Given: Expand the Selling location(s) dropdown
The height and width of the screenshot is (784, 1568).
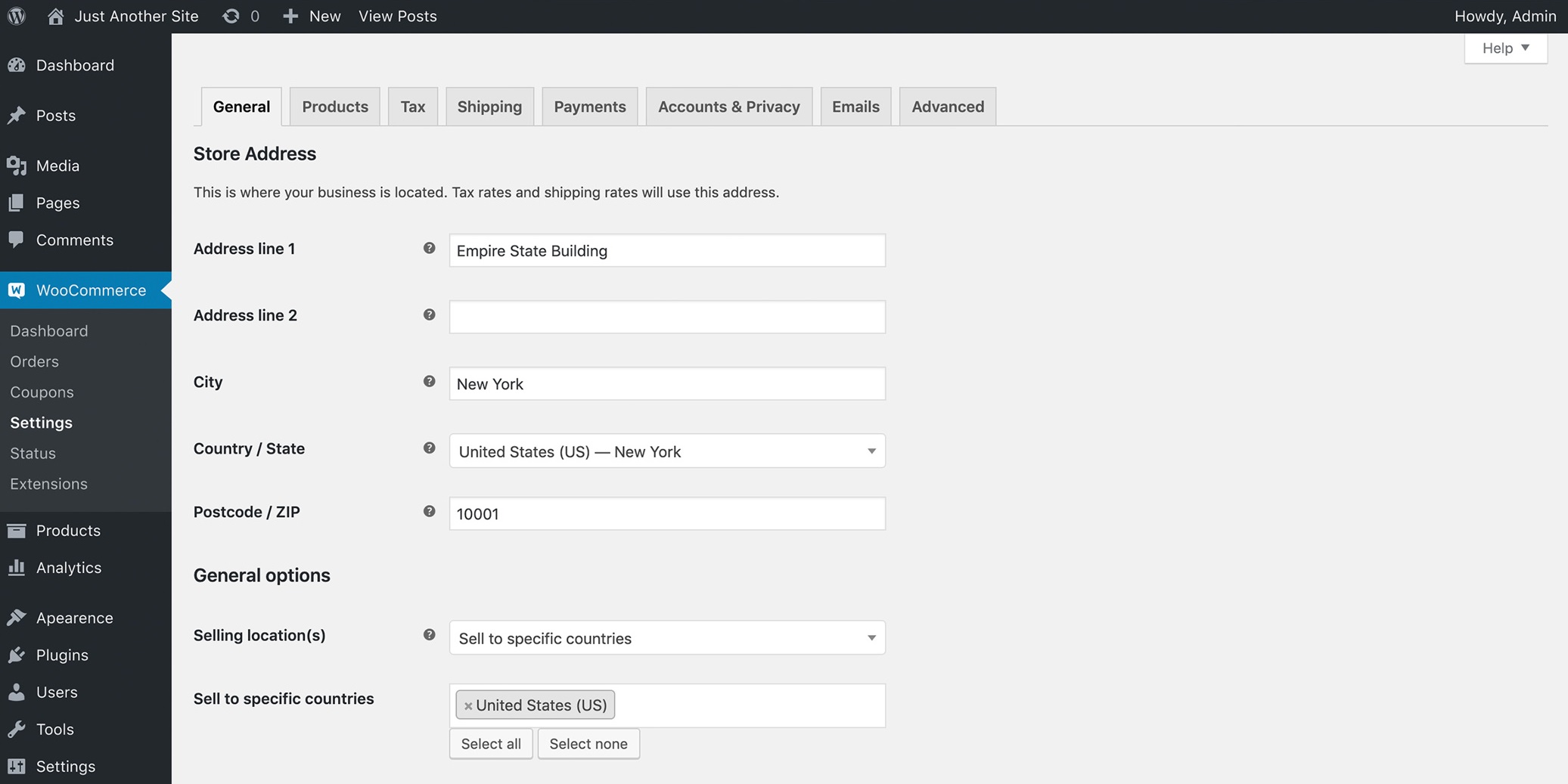Looking at the screenshot, I should pyautogui.click(x=666, y=638).
